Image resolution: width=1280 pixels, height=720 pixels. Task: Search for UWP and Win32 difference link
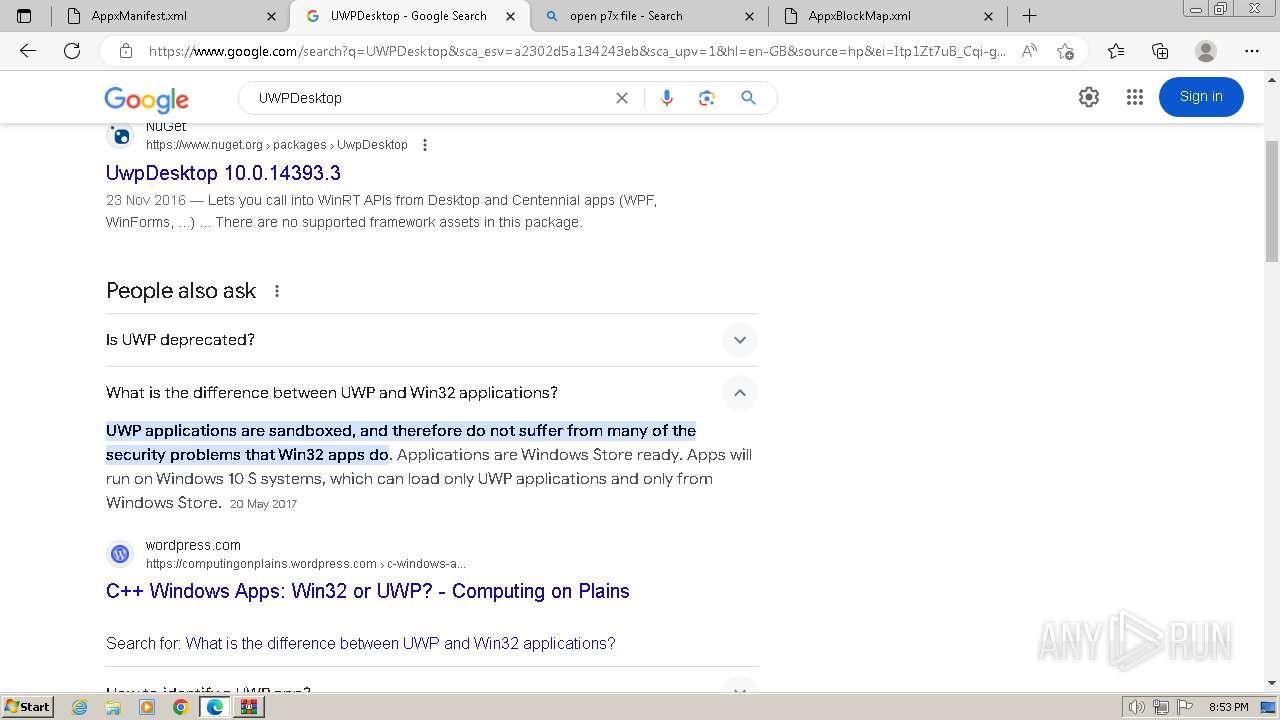(400, 643)
